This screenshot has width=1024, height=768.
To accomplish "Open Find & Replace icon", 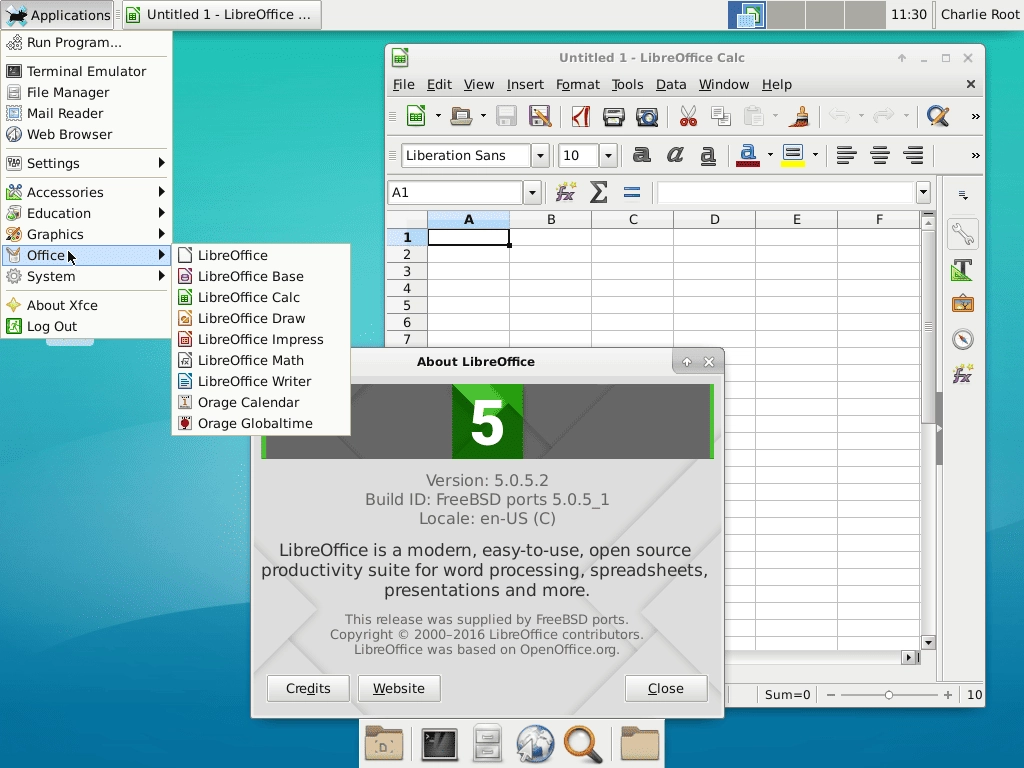I will pyautogui.click(x=938, y=116).
